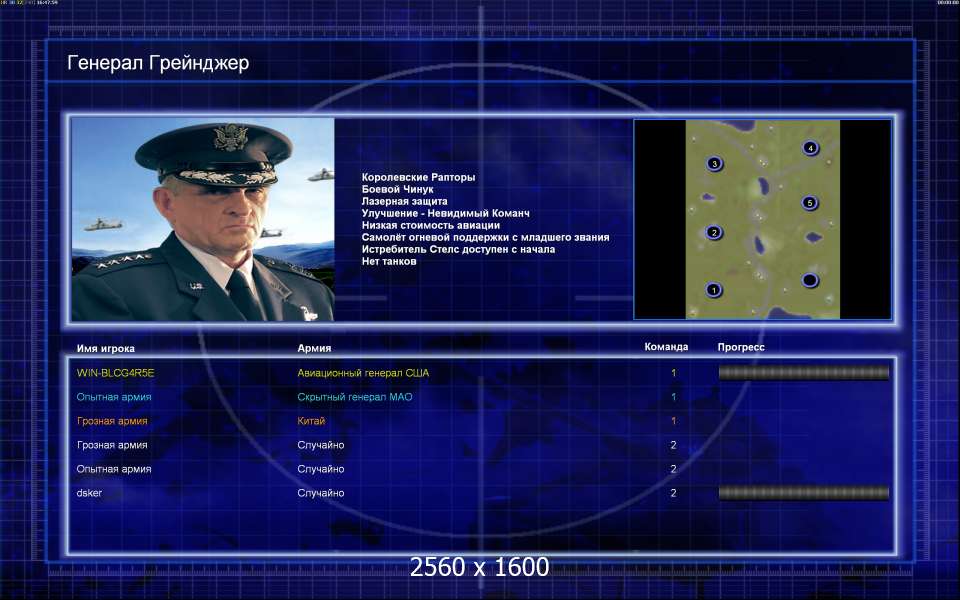Click start position marker 1 on minimap
Viewport: 960px width, 600px height.
(x=714, y=290)
